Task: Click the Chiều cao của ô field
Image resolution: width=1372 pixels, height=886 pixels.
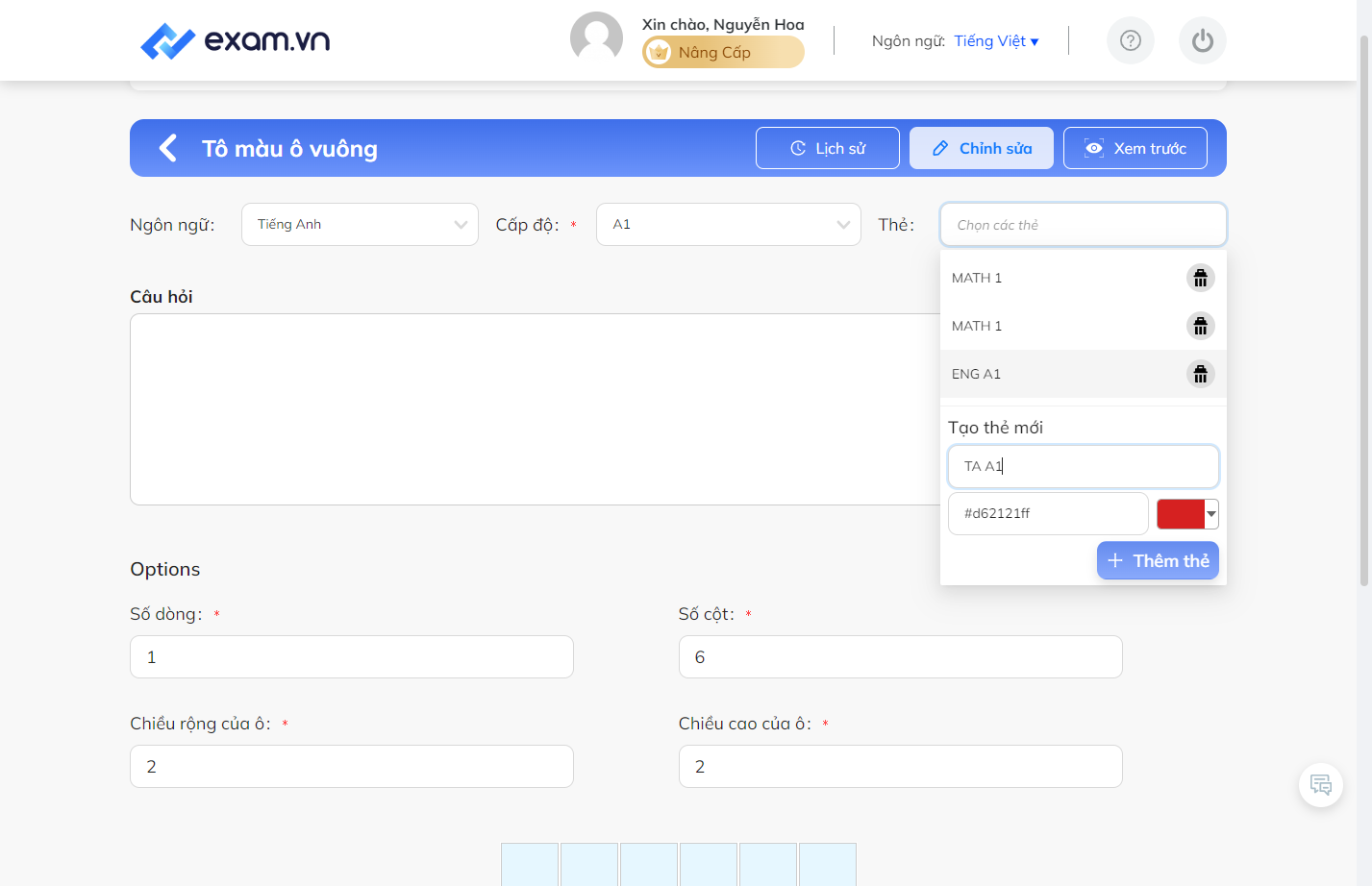Action: click(x=901, y=767)
